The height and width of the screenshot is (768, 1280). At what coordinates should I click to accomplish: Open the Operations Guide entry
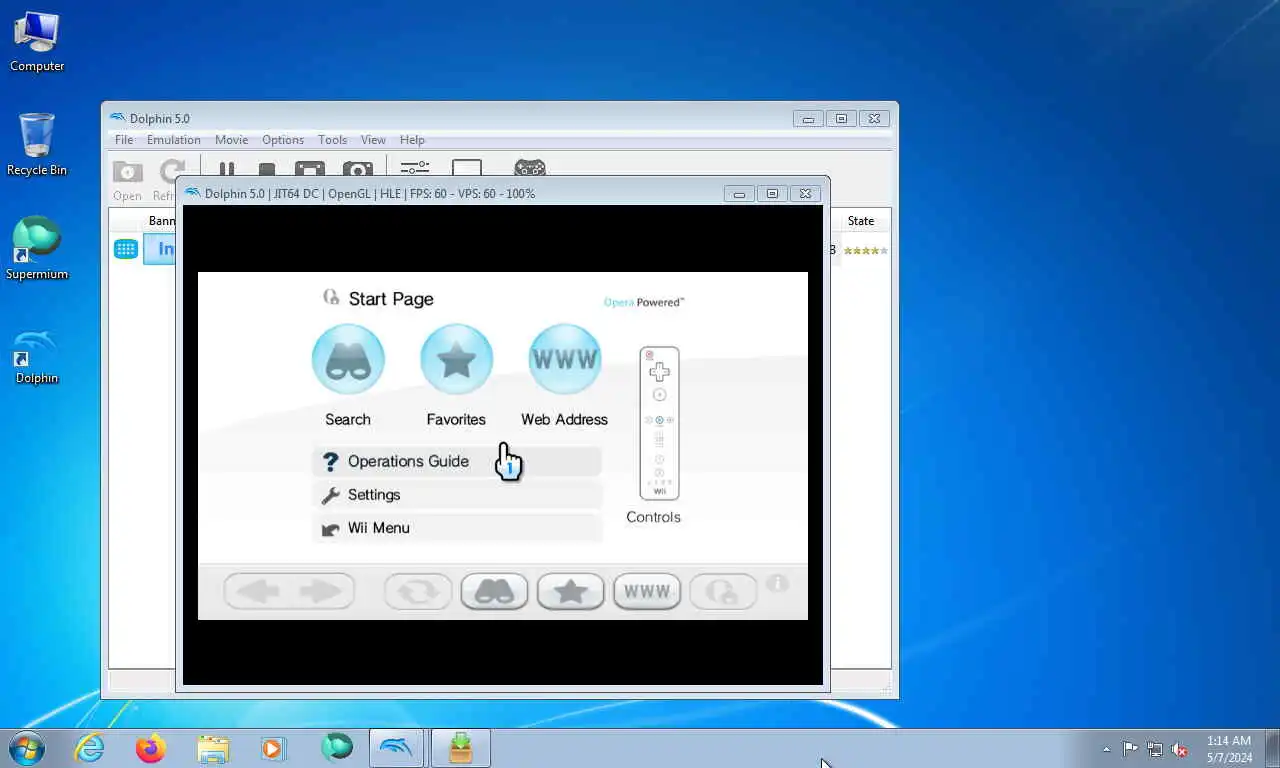[457, 461]
